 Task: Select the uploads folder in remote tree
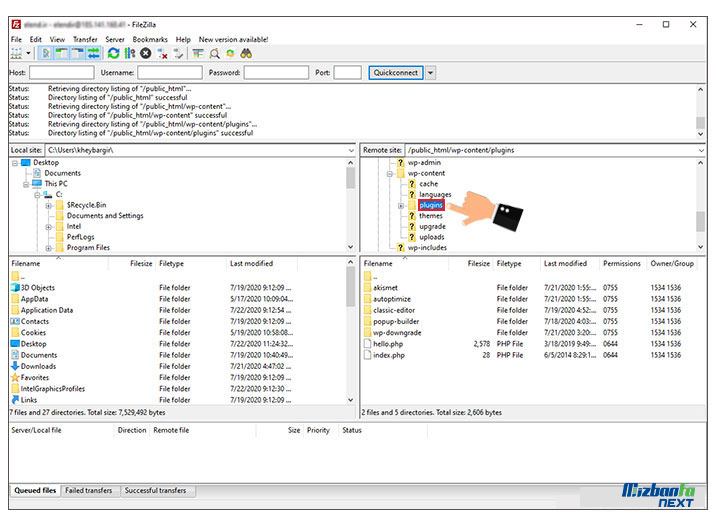432,237
